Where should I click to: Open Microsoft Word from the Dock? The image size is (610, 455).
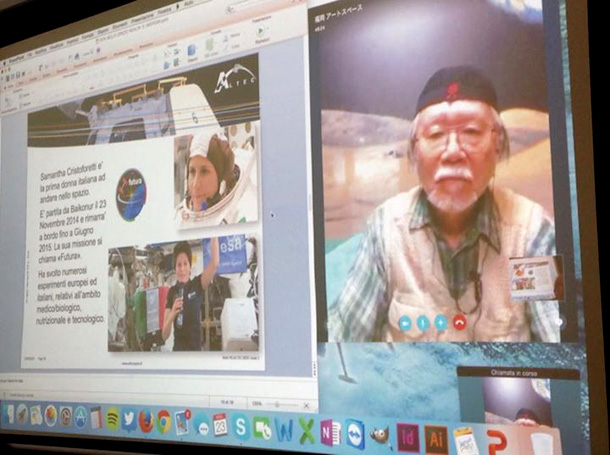(x=284, y=429)
